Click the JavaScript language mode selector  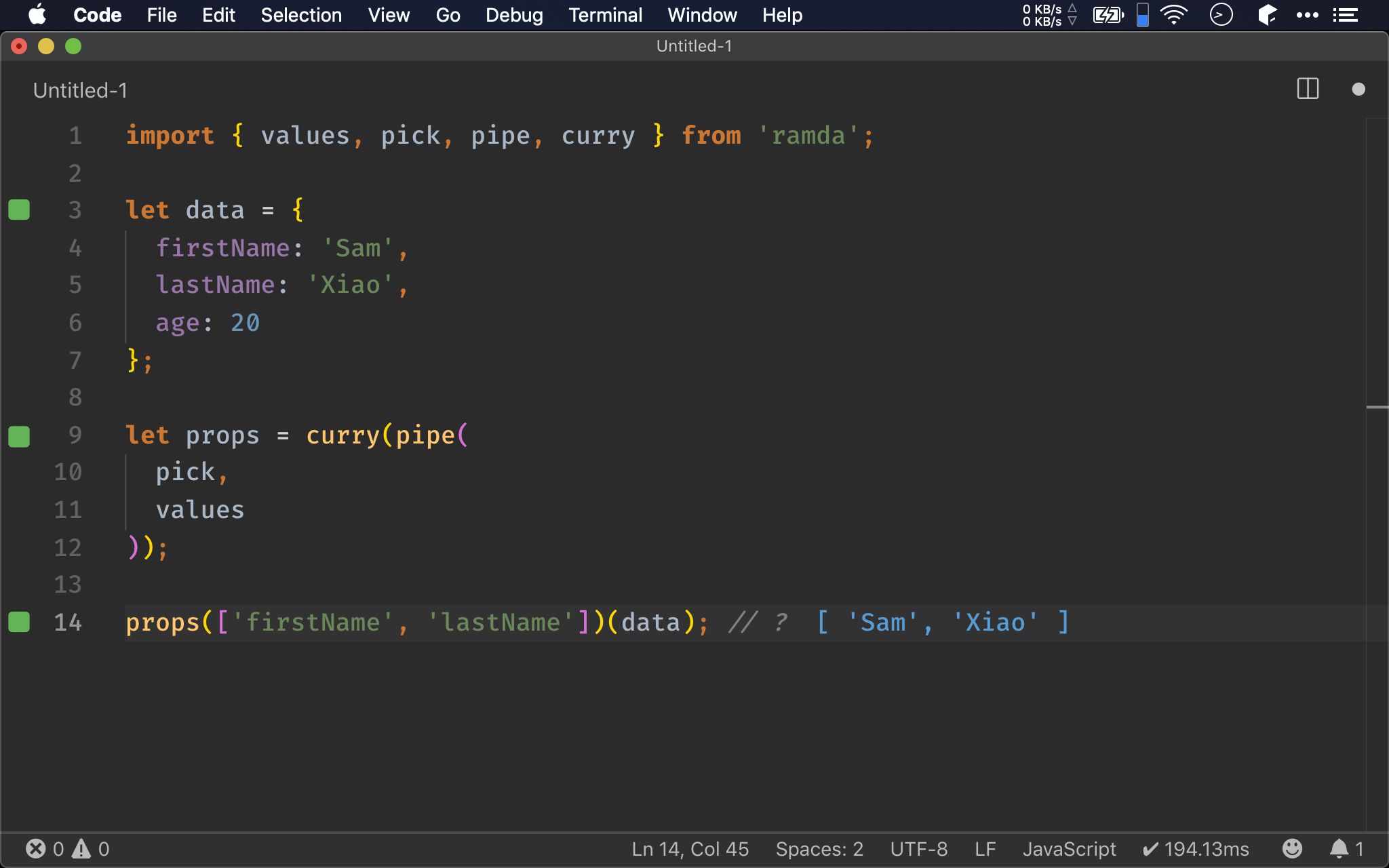click(1069, 849)
